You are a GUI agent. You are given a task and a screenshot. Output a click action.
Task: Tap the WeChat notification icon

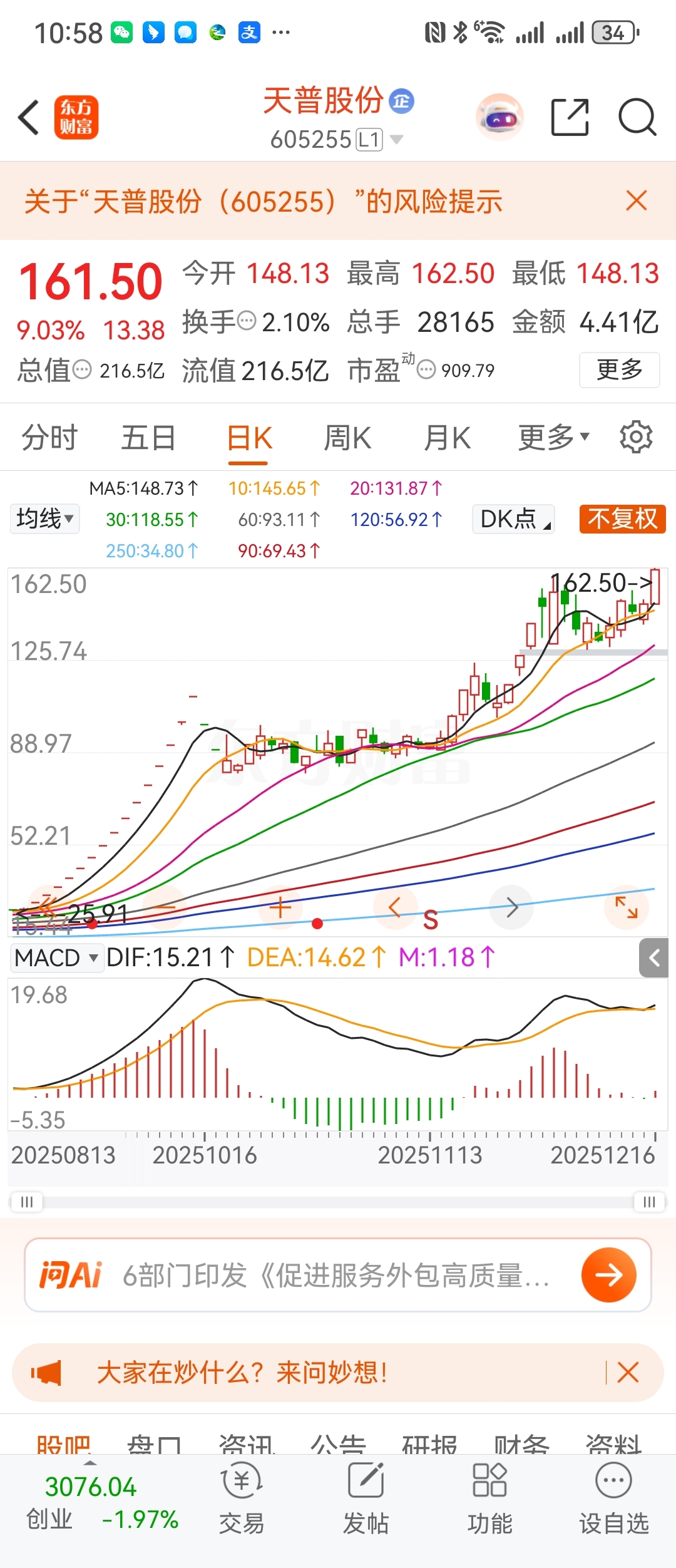[122, 32]
